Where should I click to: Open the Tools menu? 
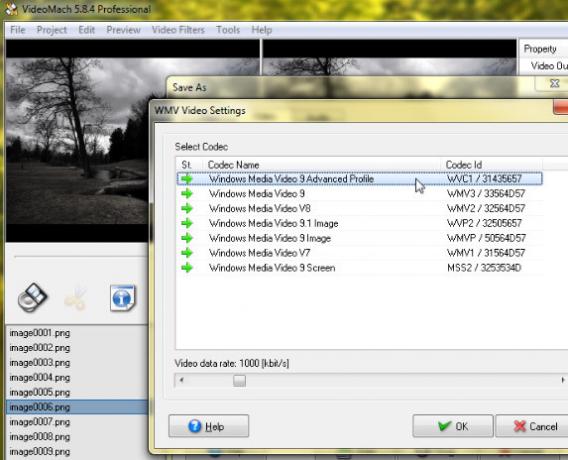[228, 30]
